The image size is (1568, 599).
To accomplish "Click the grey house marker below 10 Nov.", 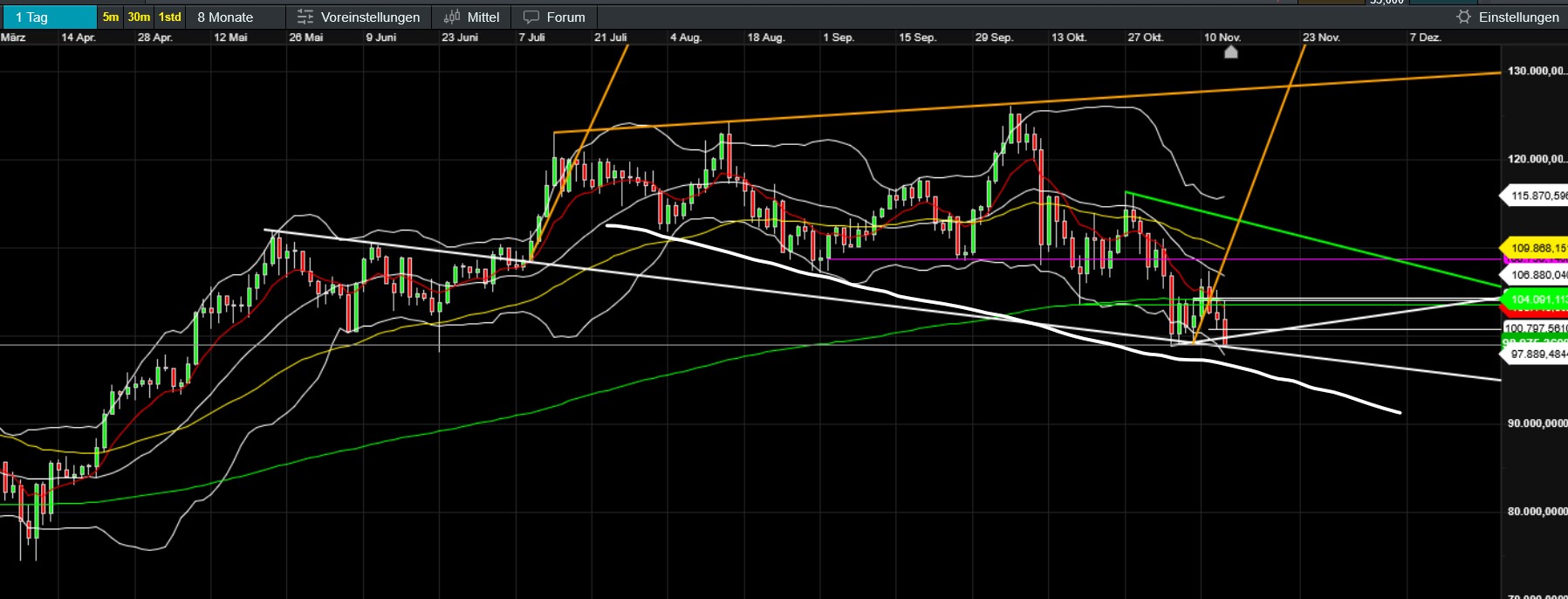I will click(1230, 52).
